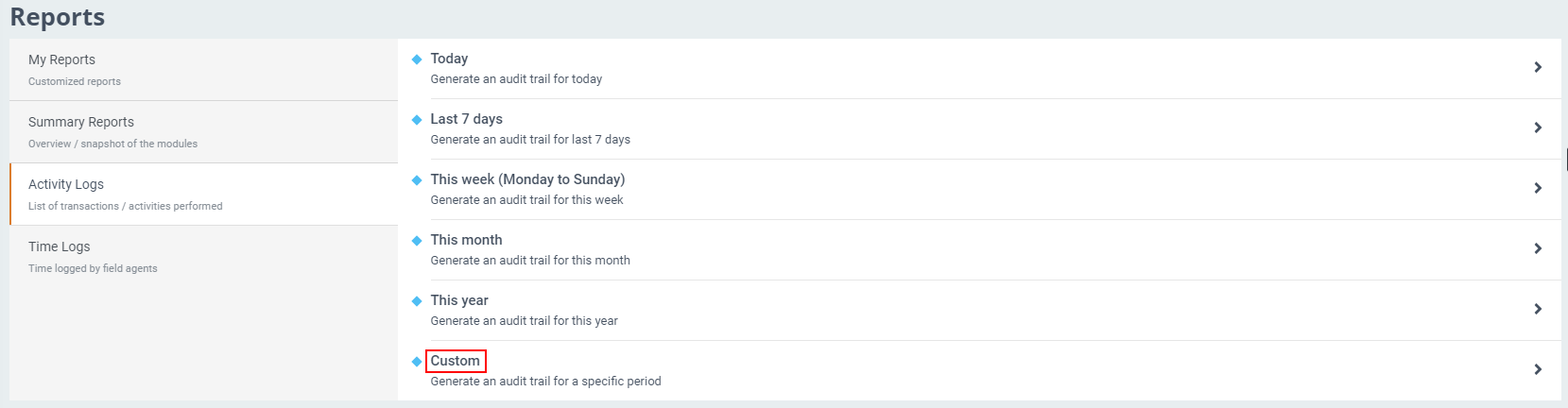Image resolution: width=1568 pixels, height=408 pixels.
Task: Go to the Time Logs tab
Action: pos(60,246)
